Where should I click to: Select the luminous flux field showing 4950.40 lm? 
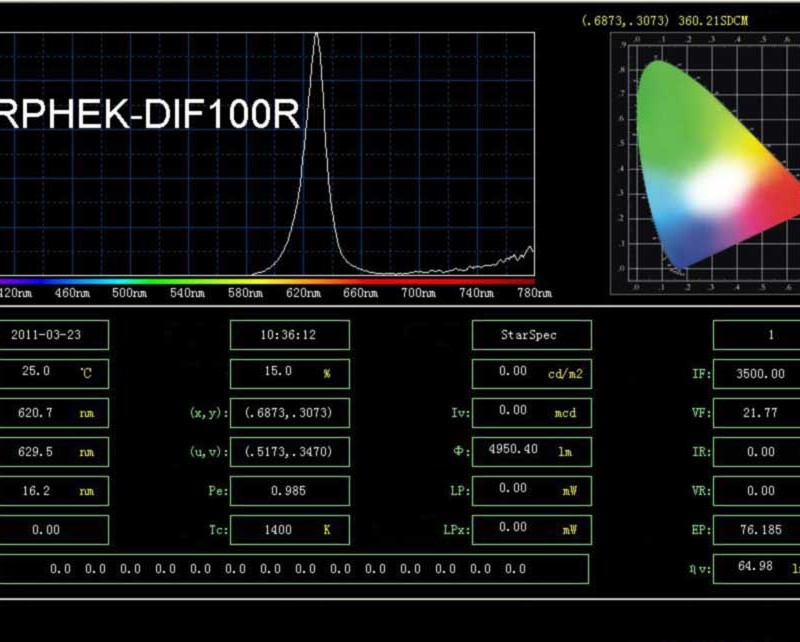point(530,451)
